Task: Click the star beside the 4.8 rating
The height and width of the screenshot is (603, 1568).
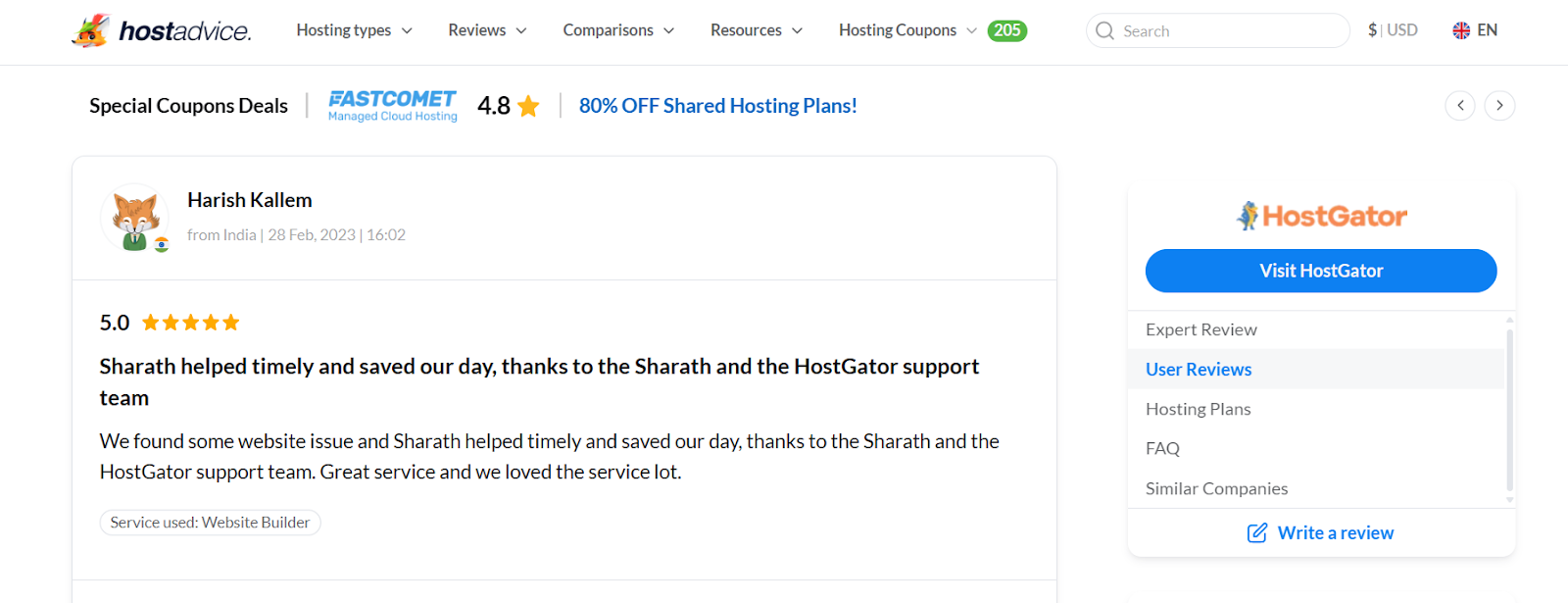Action: click(529, 105)
